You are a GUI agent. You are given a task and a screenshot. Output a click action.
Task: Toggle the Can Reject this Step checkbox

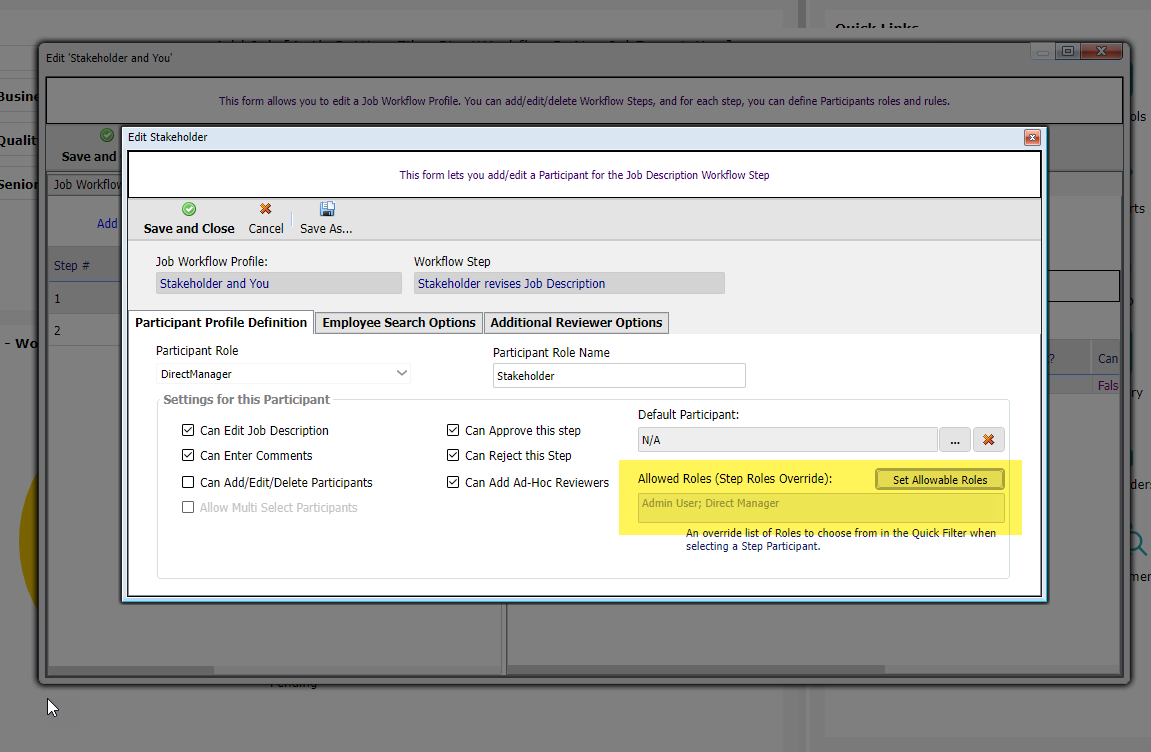(453, 456)
